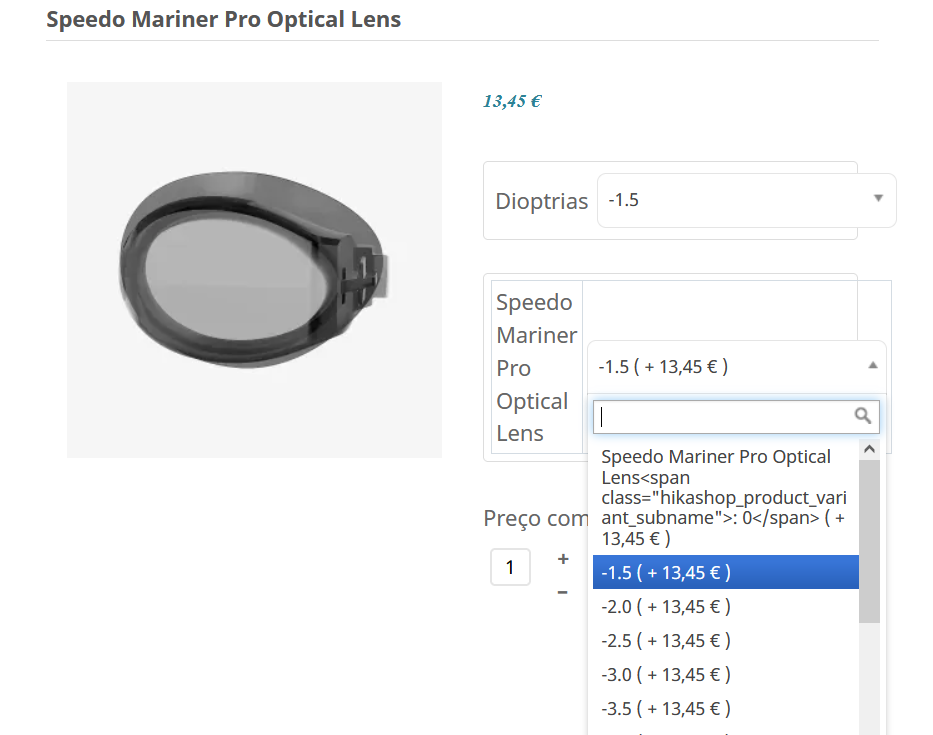Click the Dioptrias select box showing -1.5
Image resolution: width=933 pixels, height=735 pixels.
746,201
